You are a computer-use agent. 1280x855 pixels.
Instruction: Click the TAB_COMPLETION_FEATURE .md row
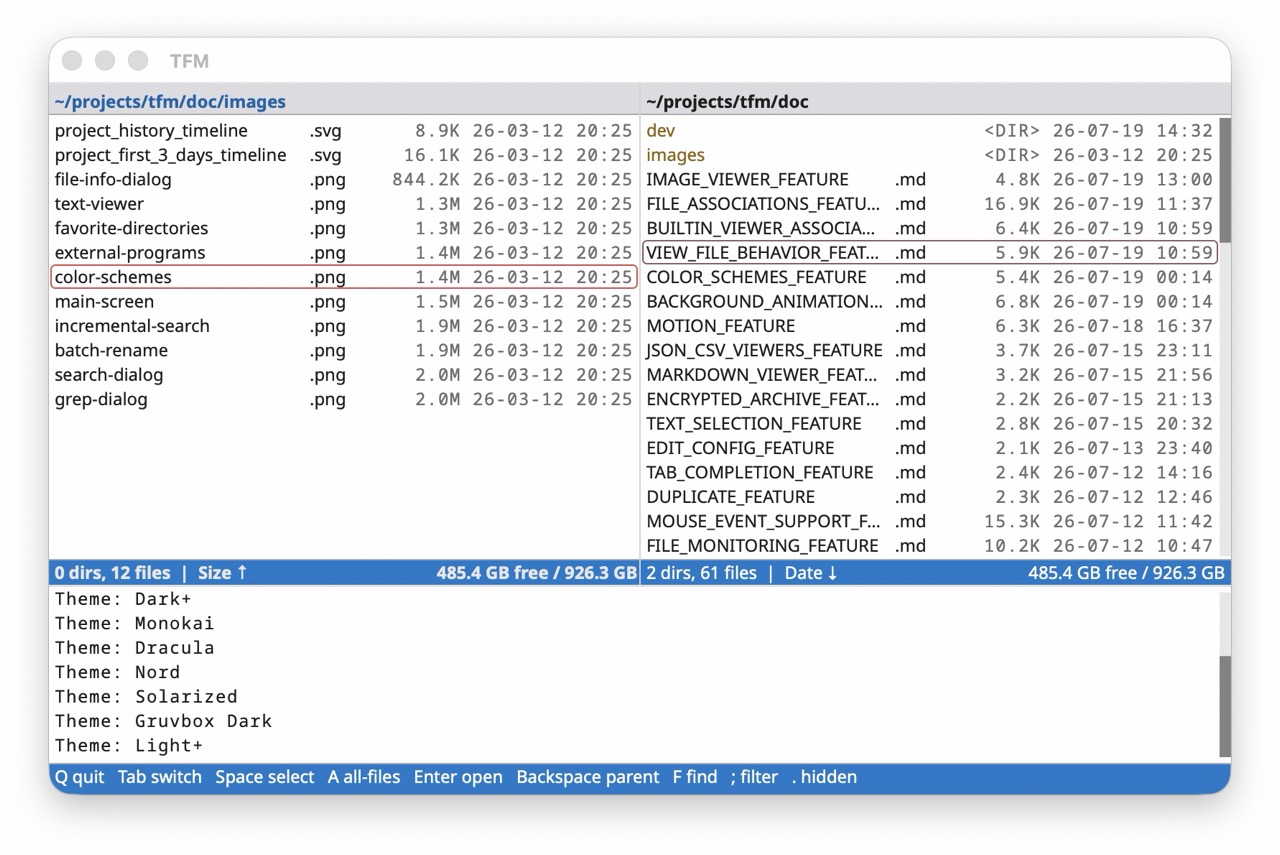click(x=930, y=473)
